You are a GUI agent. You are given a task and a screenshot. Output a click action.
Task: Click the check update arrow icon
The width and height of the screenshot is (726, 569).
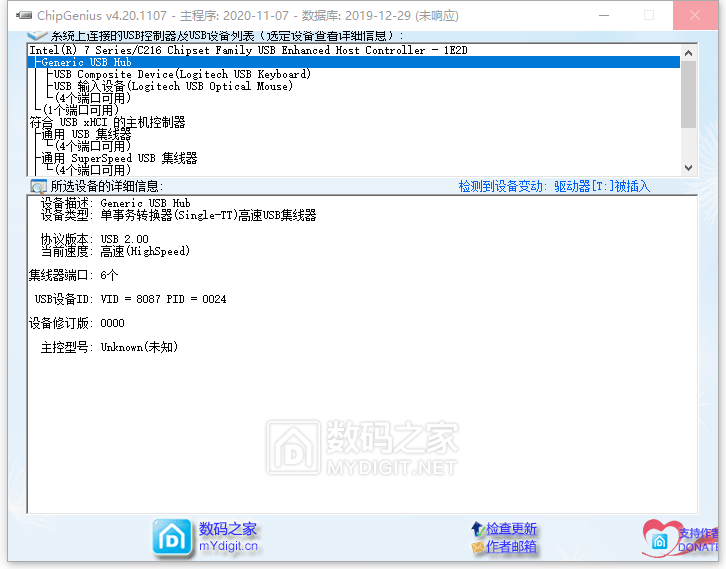(x=477, y=528)
